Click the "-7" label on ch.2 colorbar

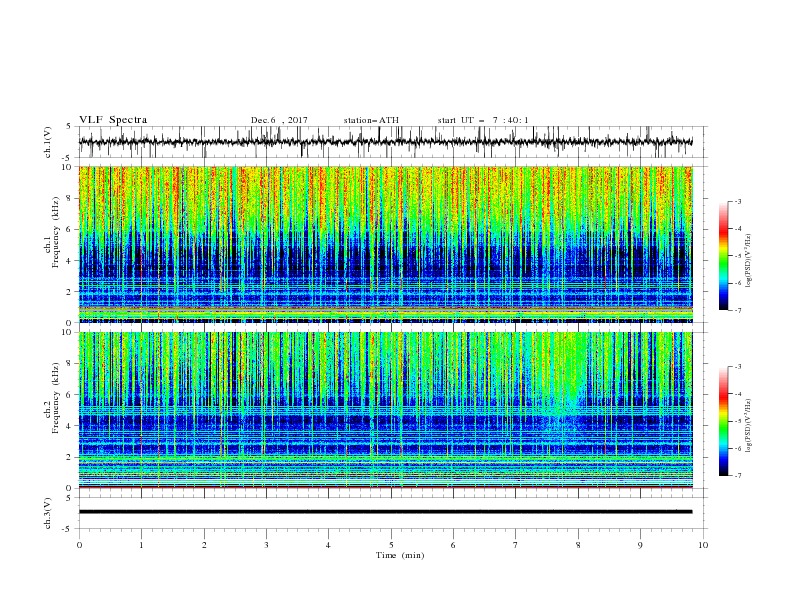(737, 475)
